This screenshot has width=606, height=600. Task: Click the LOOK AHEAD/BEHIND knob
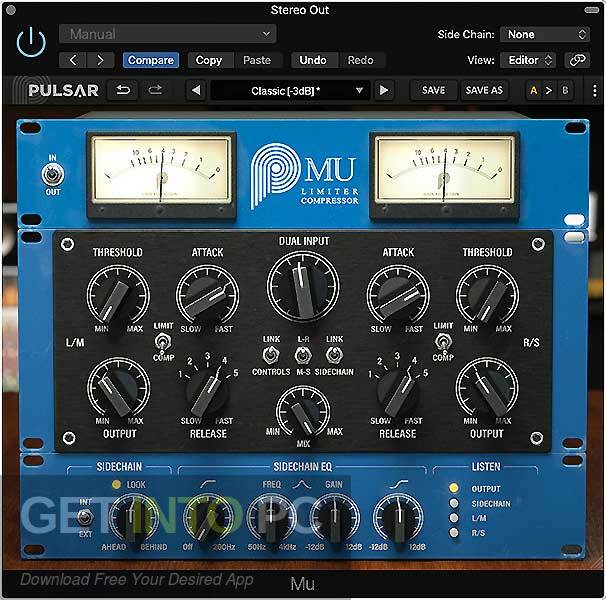[134, 518]
